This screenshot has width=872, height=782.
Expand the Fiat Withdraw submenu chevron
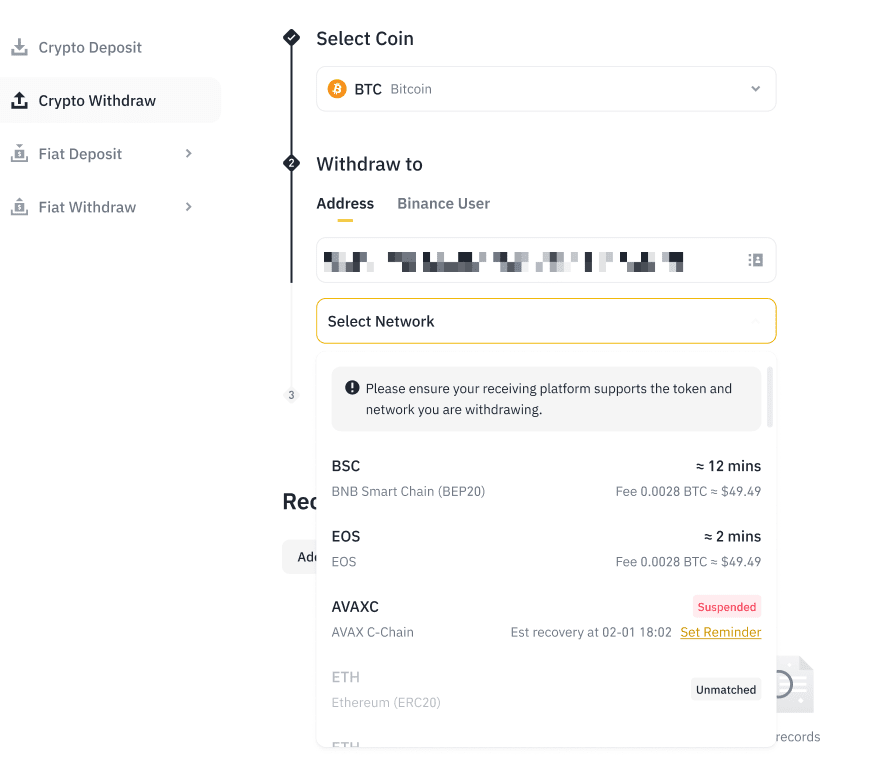point(189,207)
